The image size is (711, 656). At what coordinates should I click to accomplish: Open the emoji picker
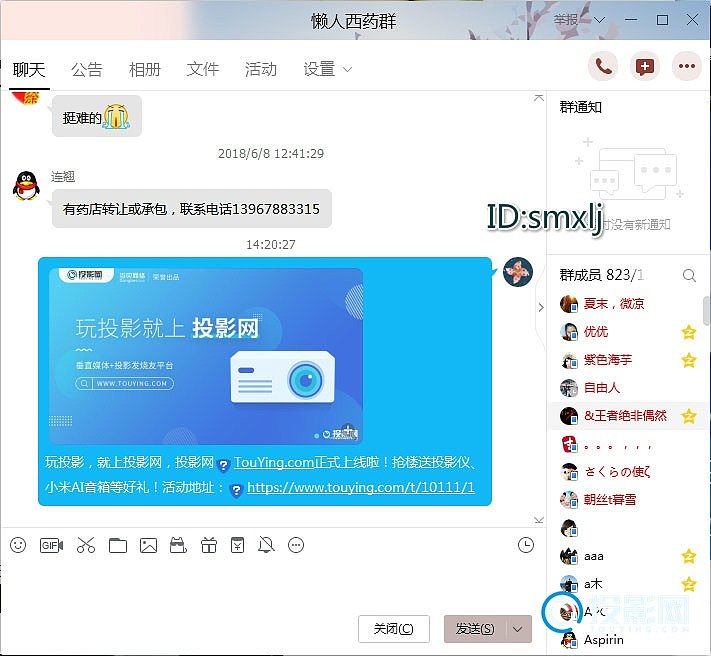pyautogui.click(x=18, y=545)
